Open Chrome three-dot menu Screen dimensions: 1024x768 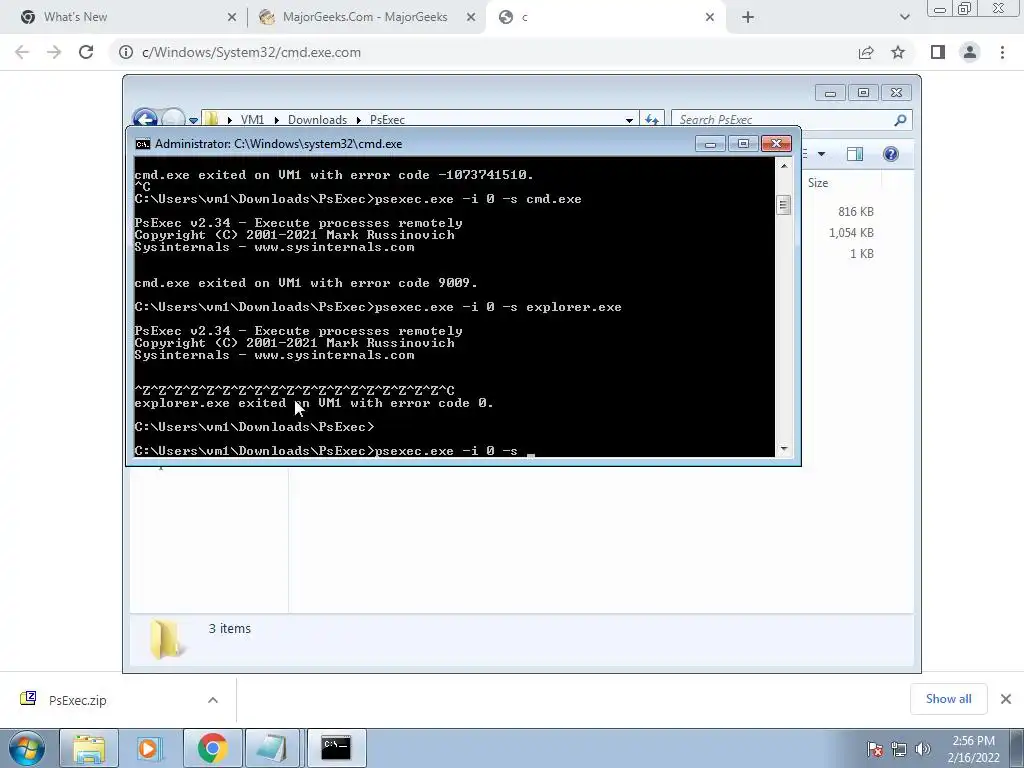1002,52
